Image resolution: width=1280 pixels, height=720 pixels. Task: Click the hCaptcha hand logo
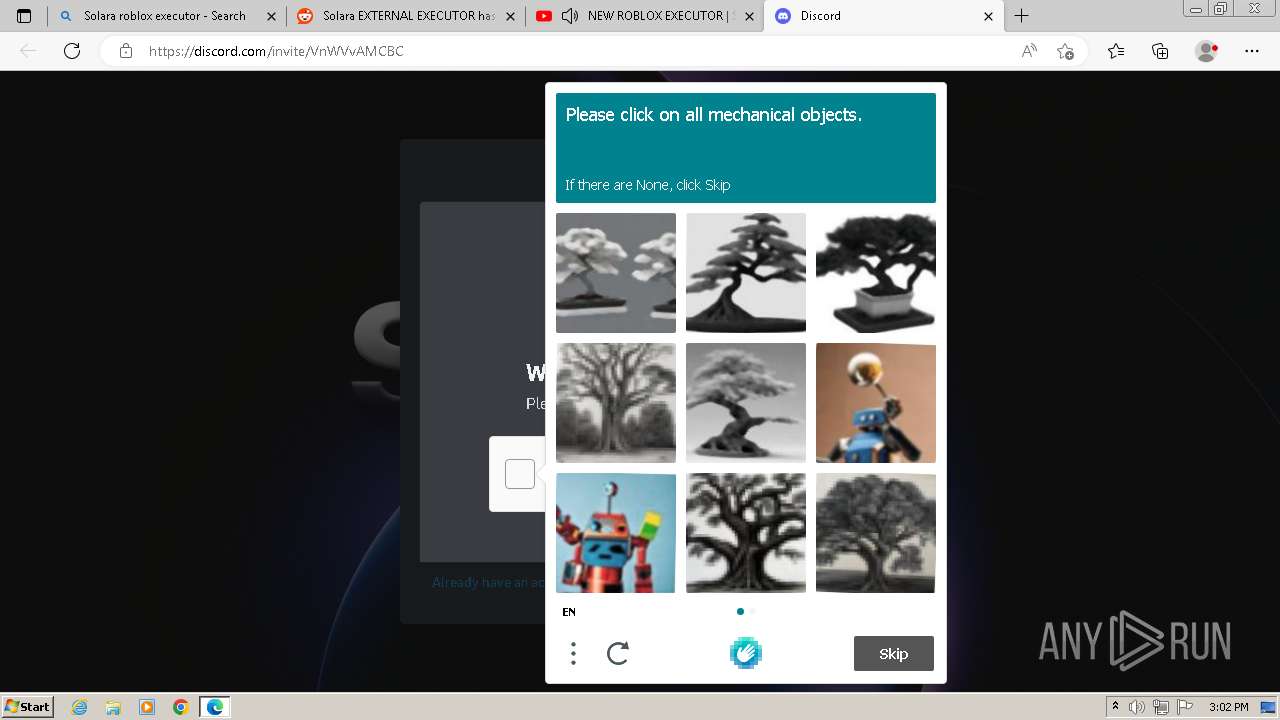tap(746, 653)
